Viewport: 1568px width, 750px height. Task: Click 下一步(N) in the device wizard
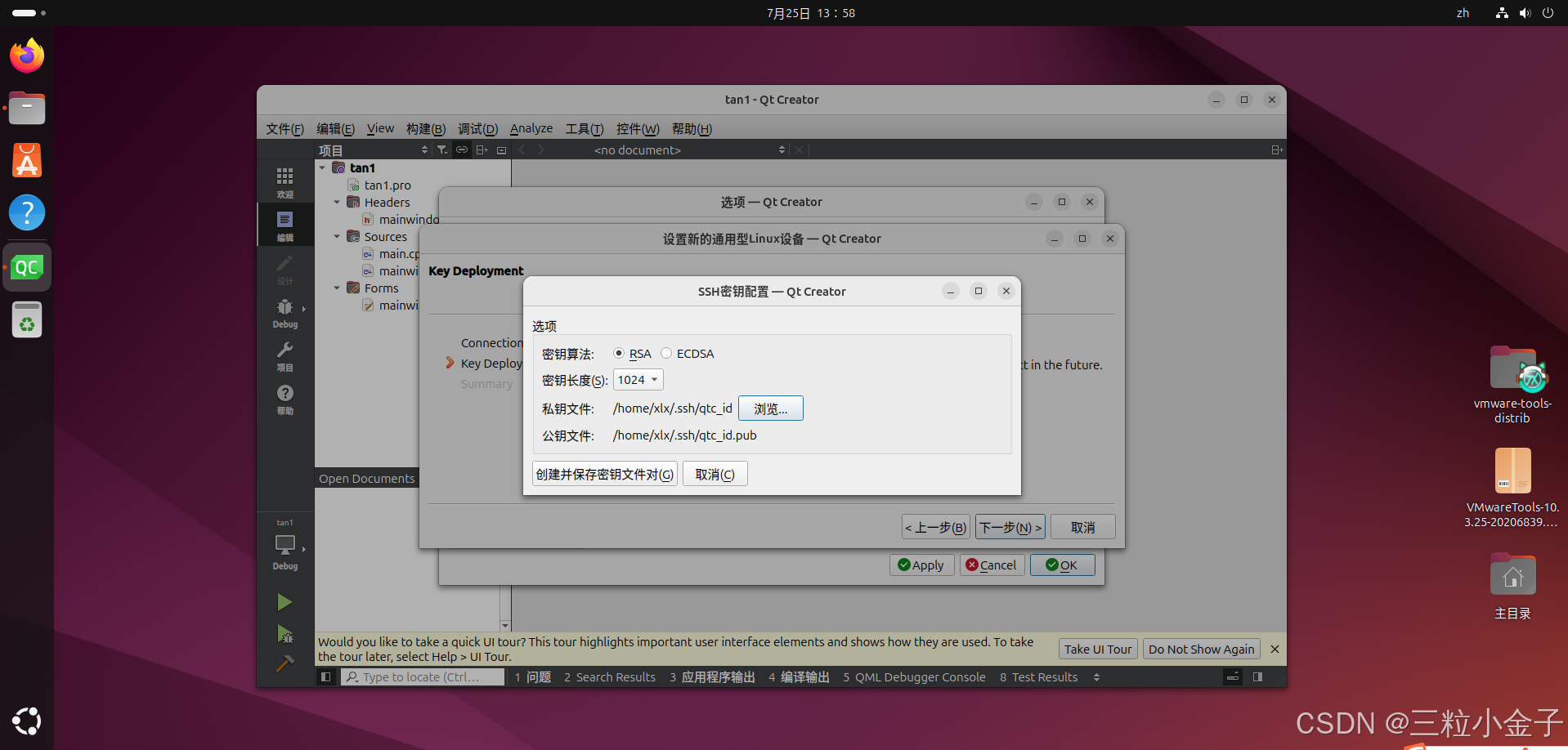pyautogui.click(x=1010, y=527)
